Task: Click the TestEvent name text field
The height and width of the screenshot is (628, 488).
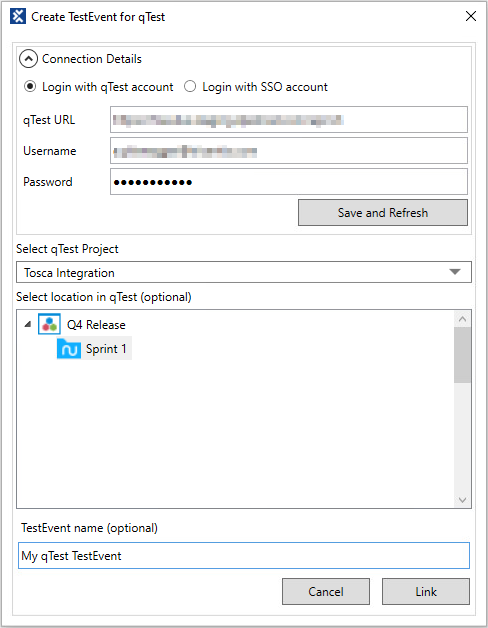Action: (244, 556)
